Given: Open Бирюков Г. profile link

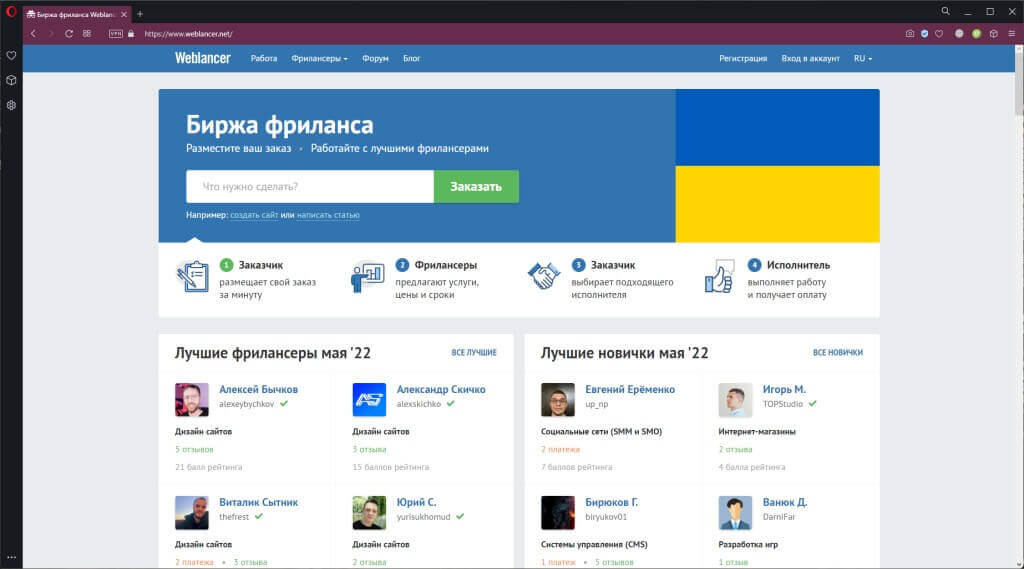Looking at the screenshot, I should tap(611, 502).
